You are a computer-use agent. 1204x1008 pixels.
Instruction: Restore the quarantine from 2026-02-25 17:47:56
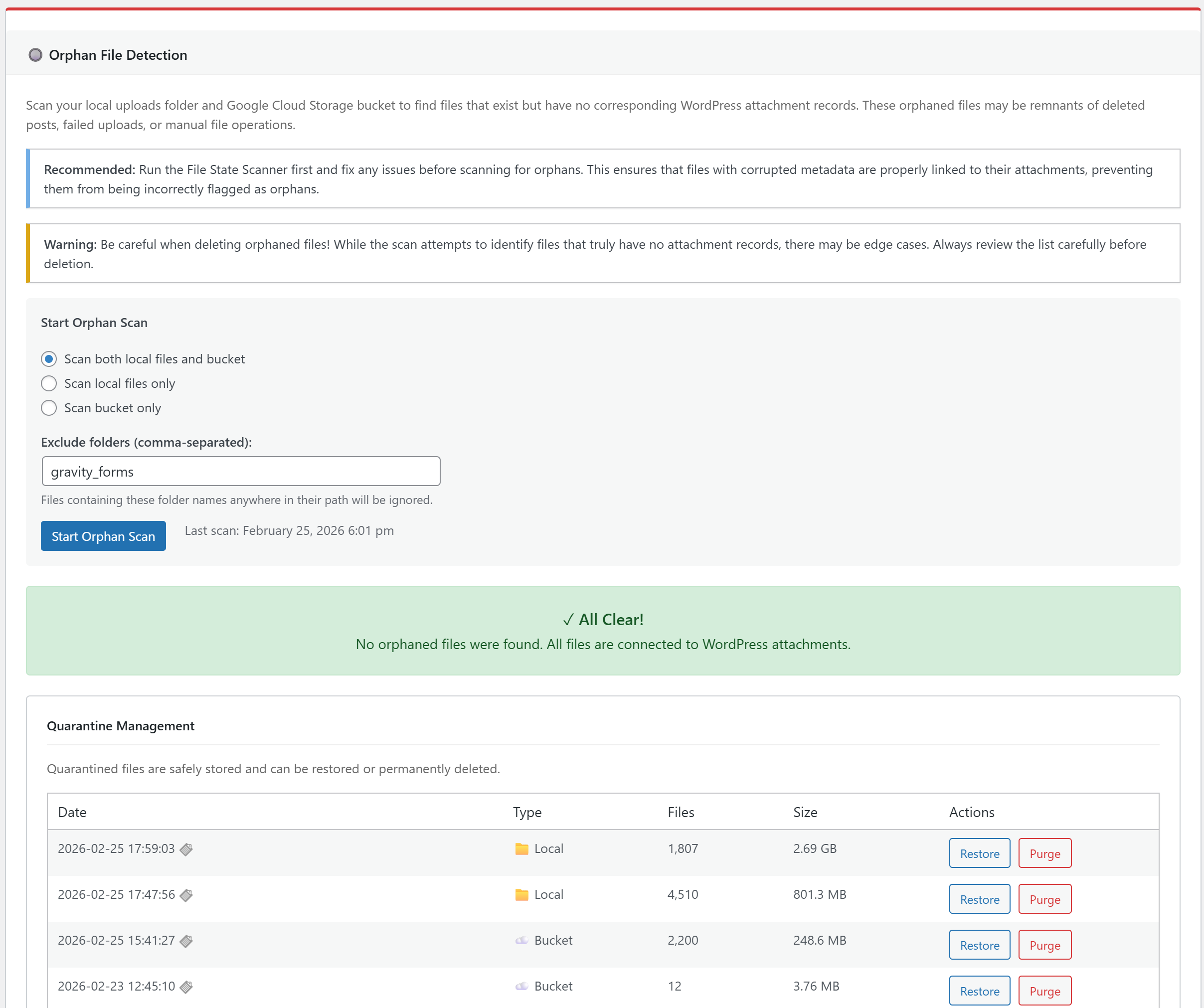click(x=979, y=899)
